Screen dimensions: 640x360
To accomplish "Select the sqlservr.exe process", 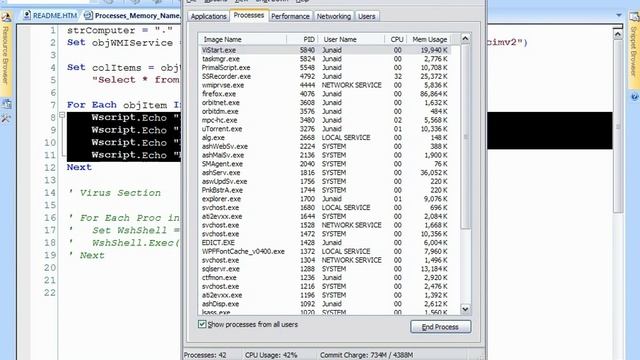I will click(x=325, y=269).
